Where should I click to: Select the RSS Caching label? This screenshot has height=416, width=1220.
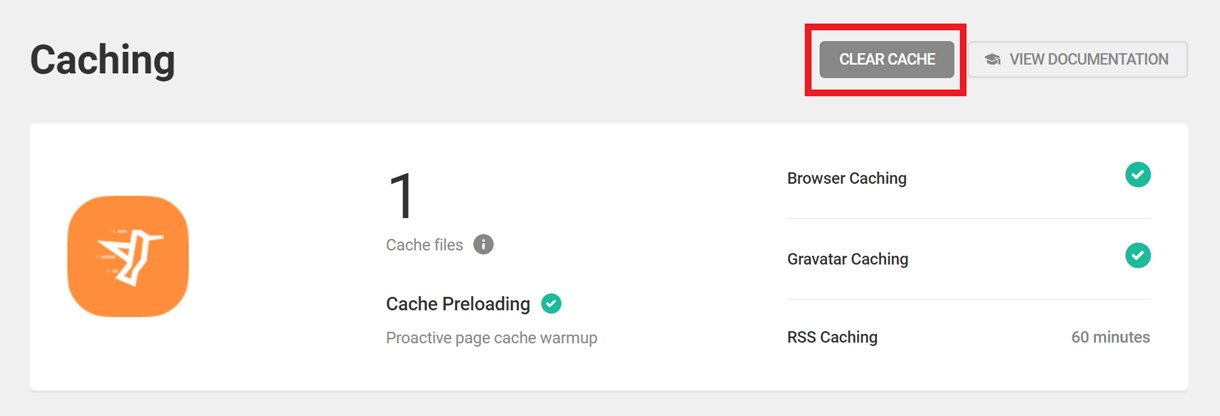coord(832,337)
